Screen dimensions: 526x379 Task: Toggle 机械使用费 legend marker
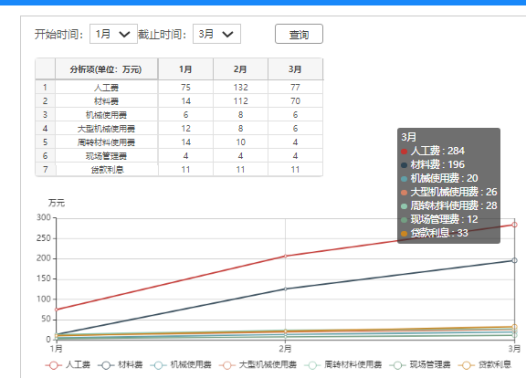coord(158,365)
